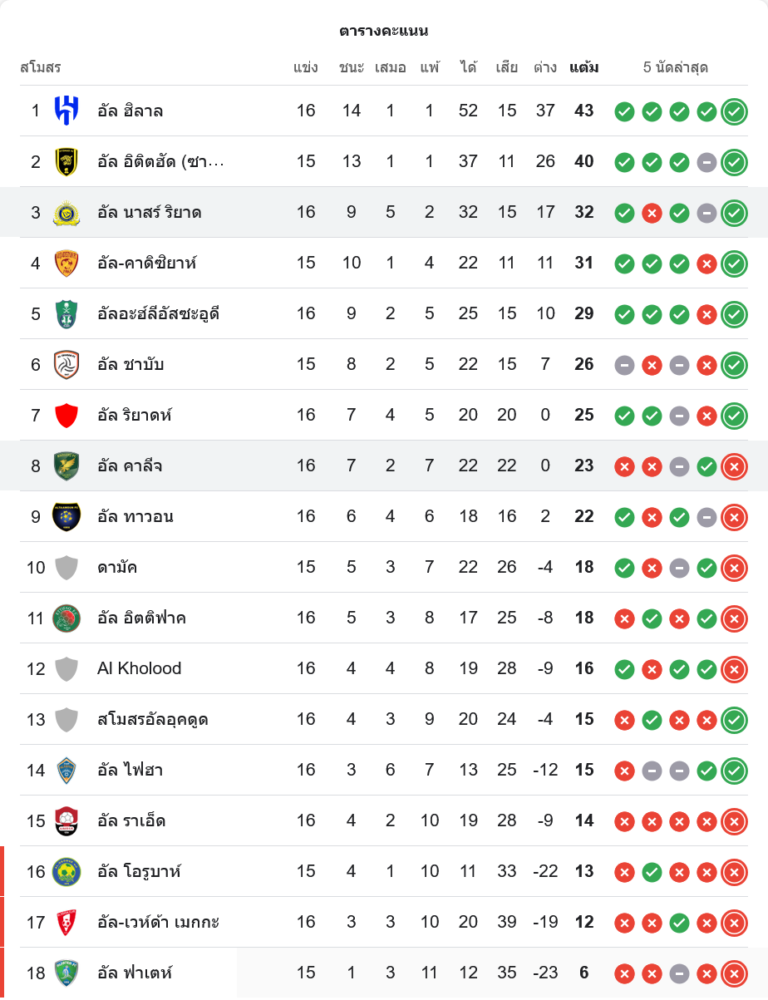The height and width of the screenshot is (1000, 768).
Task: Click the Al Ettifaq round crest
Action: click(66, 618)
